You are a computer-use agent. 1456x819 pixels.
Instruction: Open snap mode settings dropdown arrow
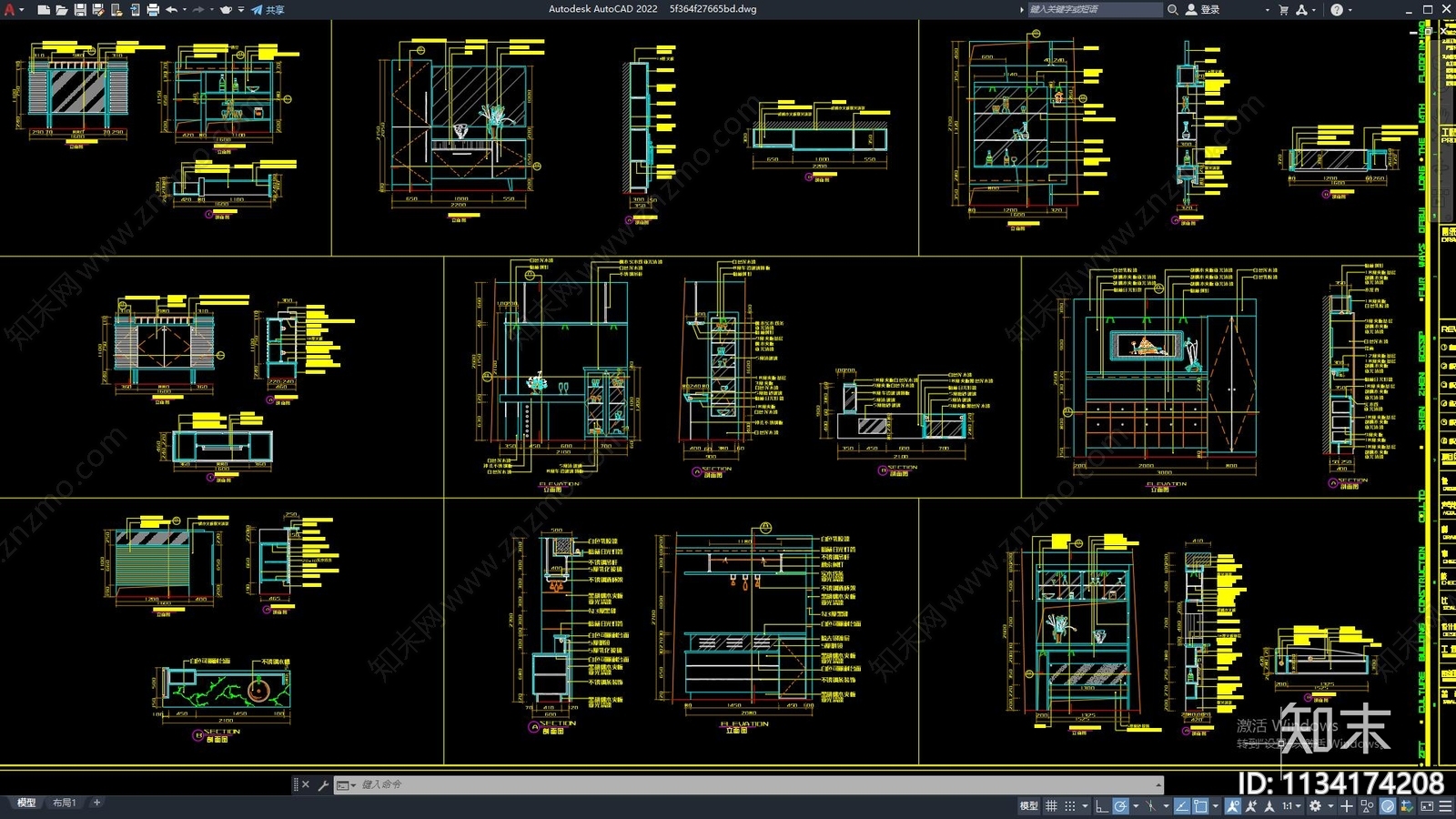1085,806
